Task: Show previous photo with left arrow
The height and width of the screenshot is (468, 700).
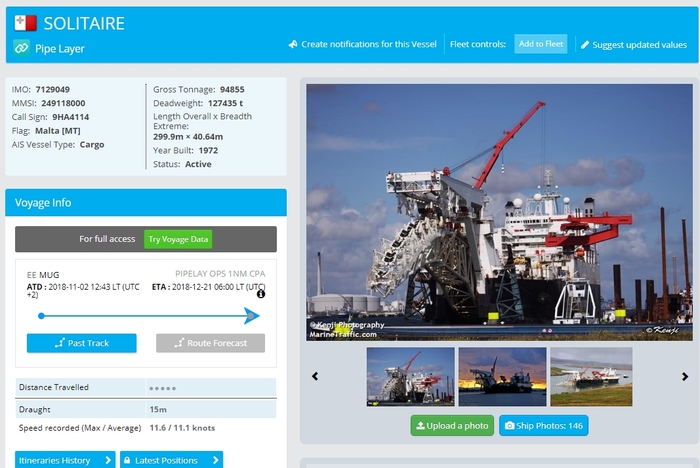Action: [x=315, y=377]
